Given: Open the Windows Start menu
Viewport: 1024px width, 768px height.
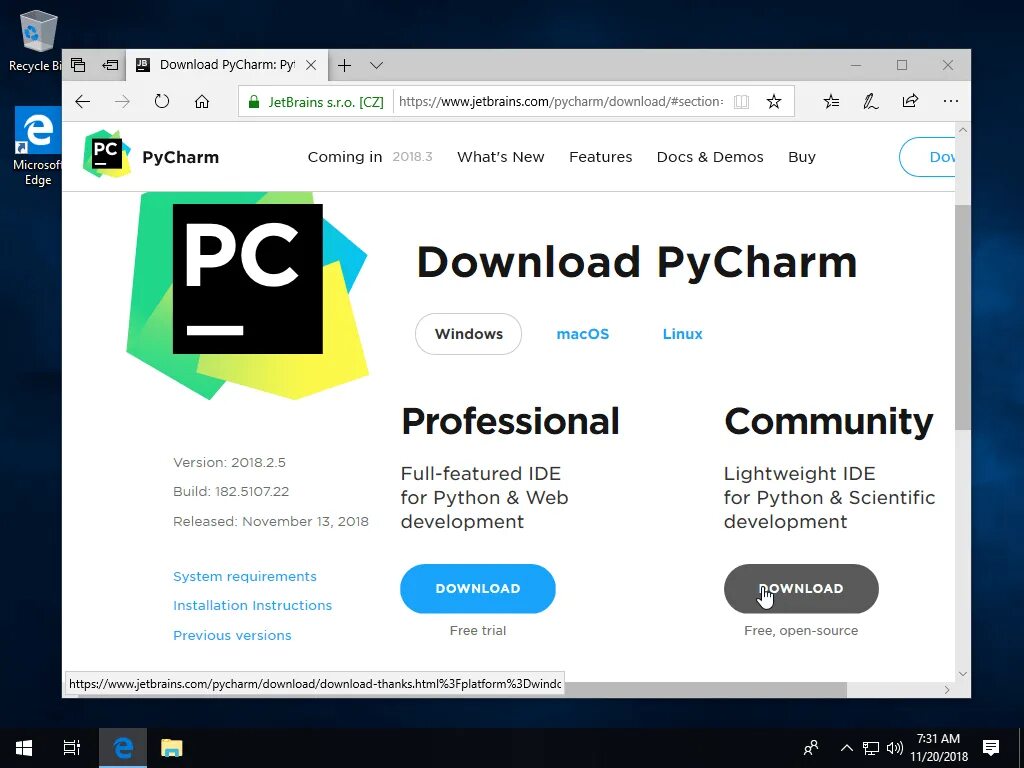Looking at the screenshot, I should pos(24,748).
